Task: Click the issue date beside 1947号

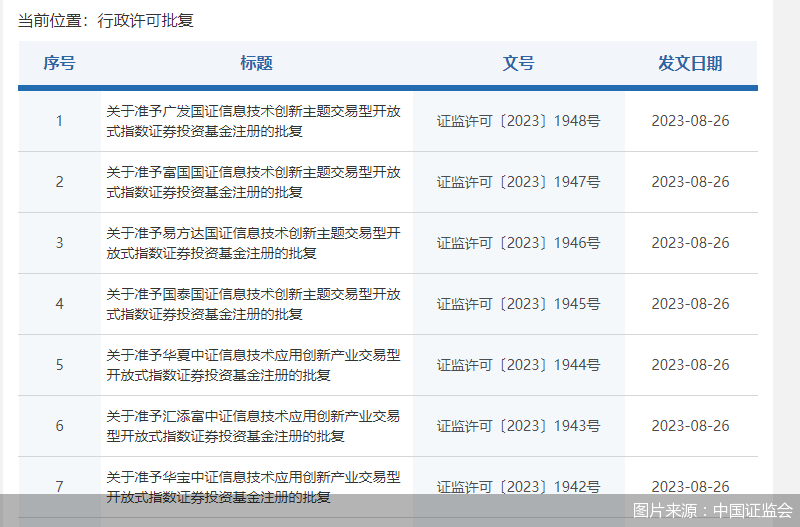Action: [x=690, y=182]
